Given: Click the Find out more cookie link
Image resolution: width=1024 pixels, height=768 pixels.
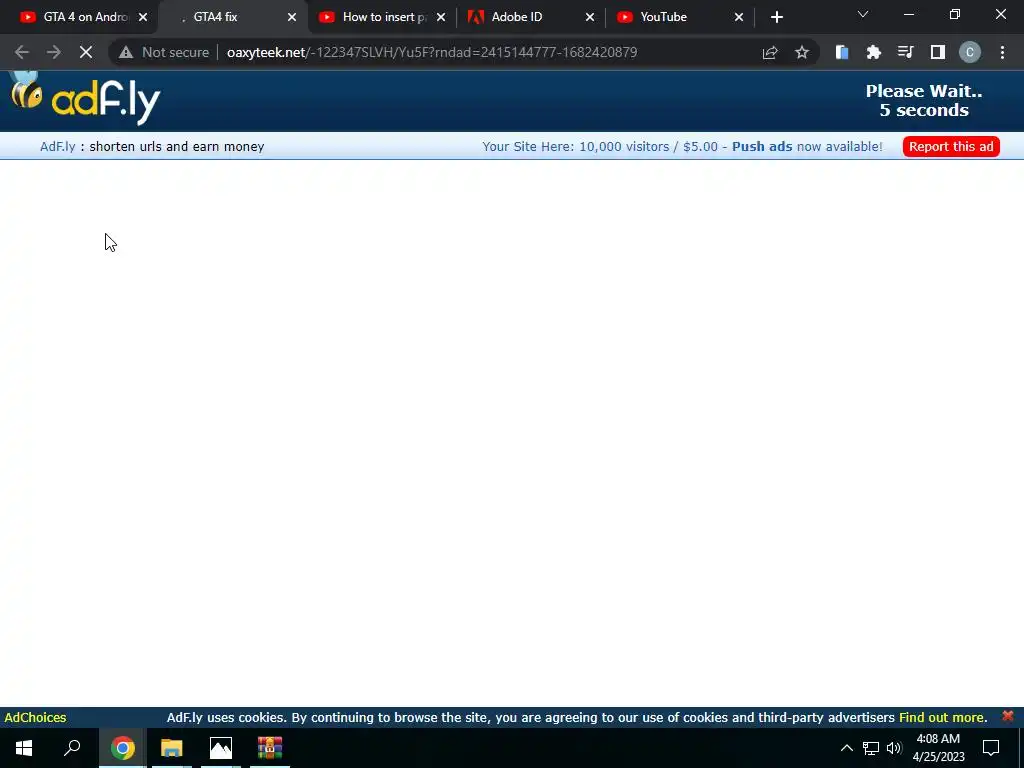Looking at the screenshot, I should click(x=943, y=717).
